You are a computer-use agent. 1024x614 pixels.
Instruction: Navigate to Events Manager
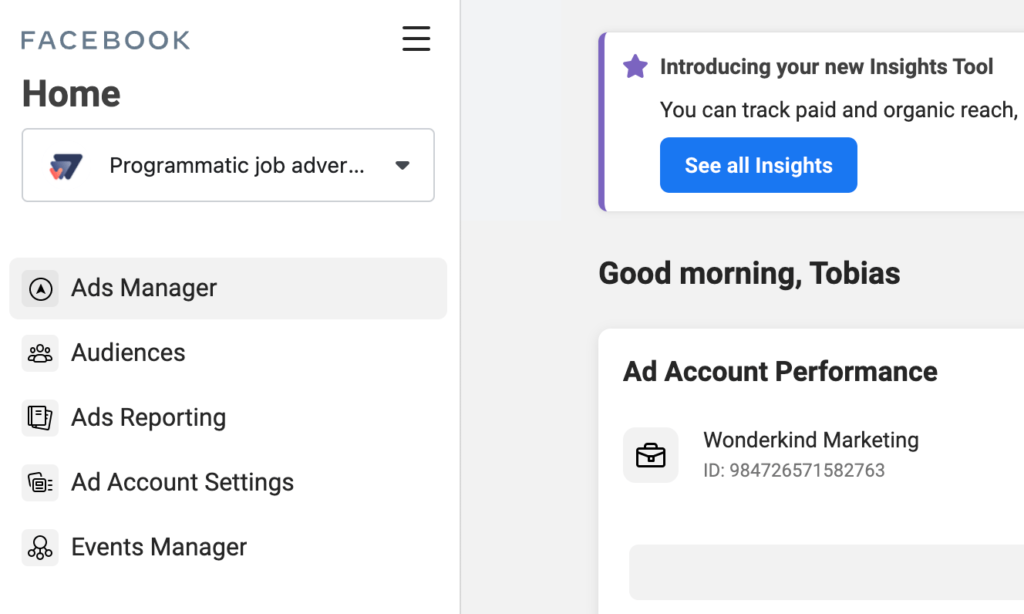pyautogui.click(x=159, y=548)
